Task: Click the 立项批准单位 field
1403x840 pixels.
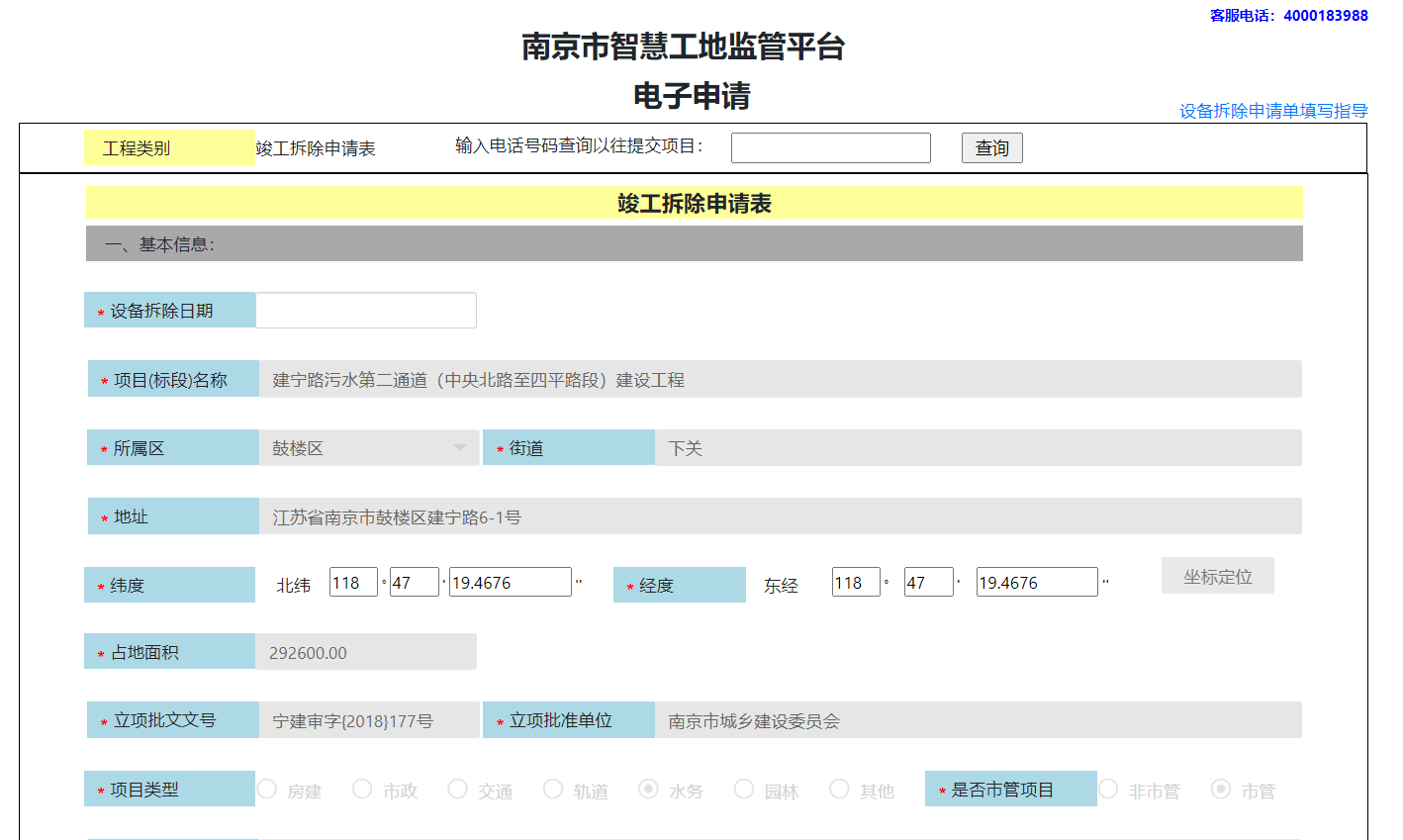Action: (978, 719)
